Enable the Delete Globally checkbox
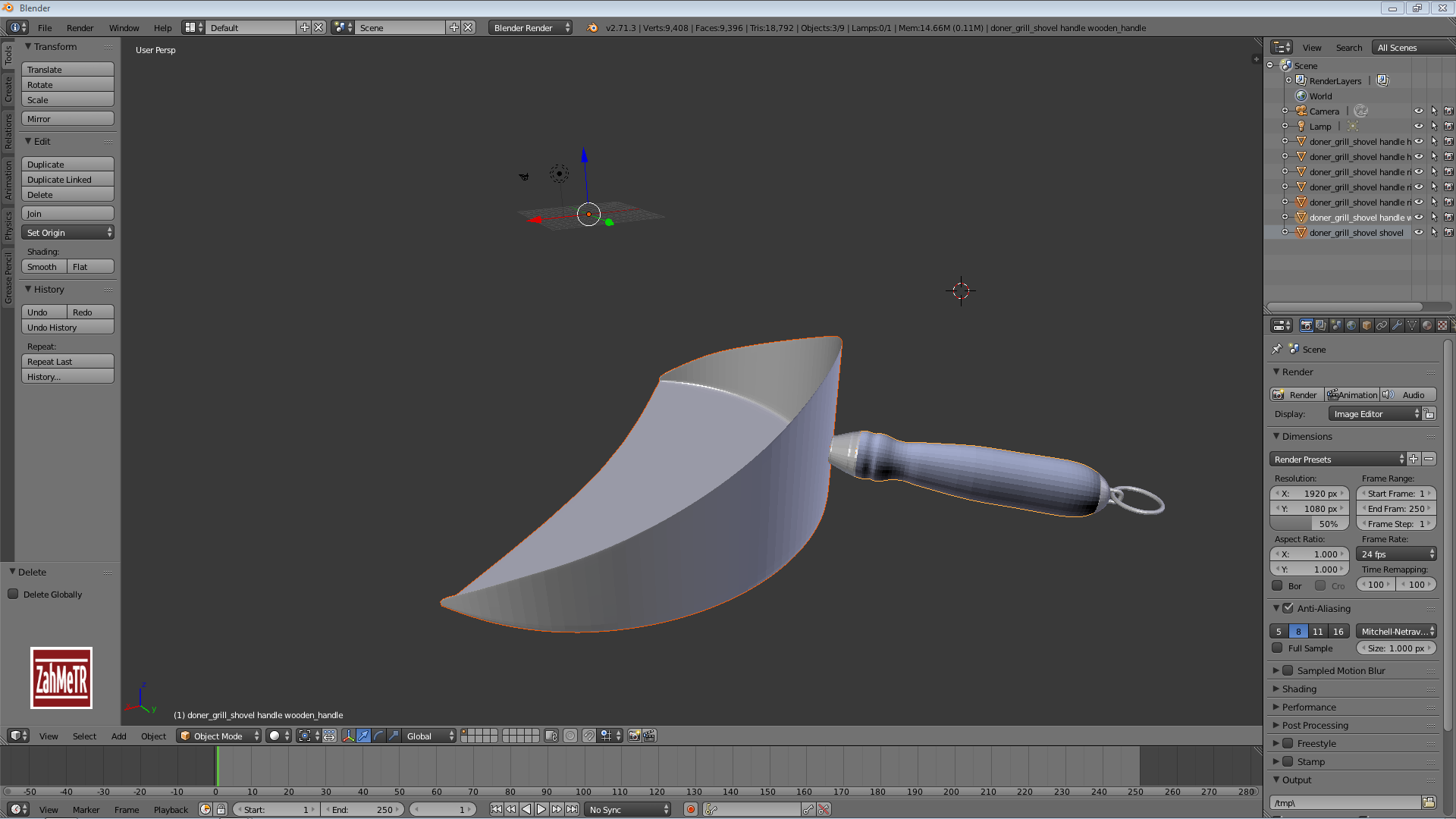1456x819 pixels. 14,595
